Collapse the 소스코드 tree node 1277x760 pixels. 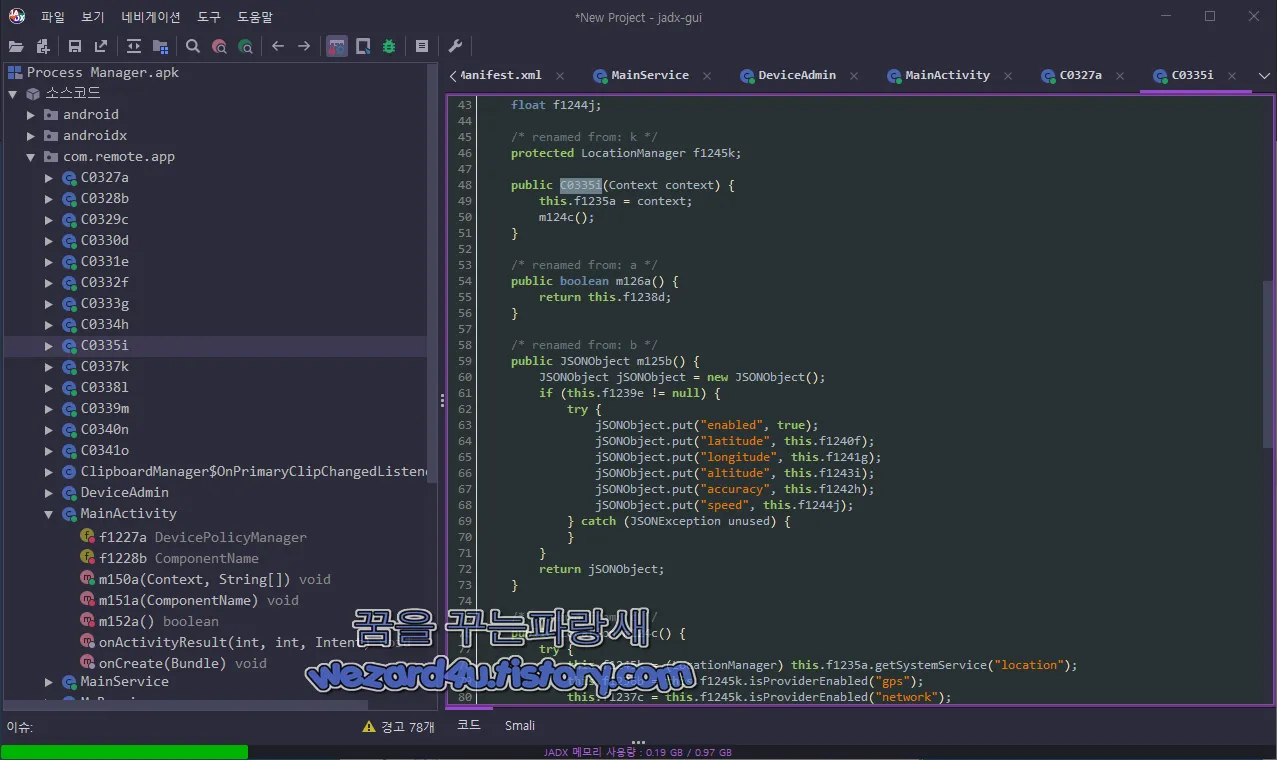pos(13,94)
